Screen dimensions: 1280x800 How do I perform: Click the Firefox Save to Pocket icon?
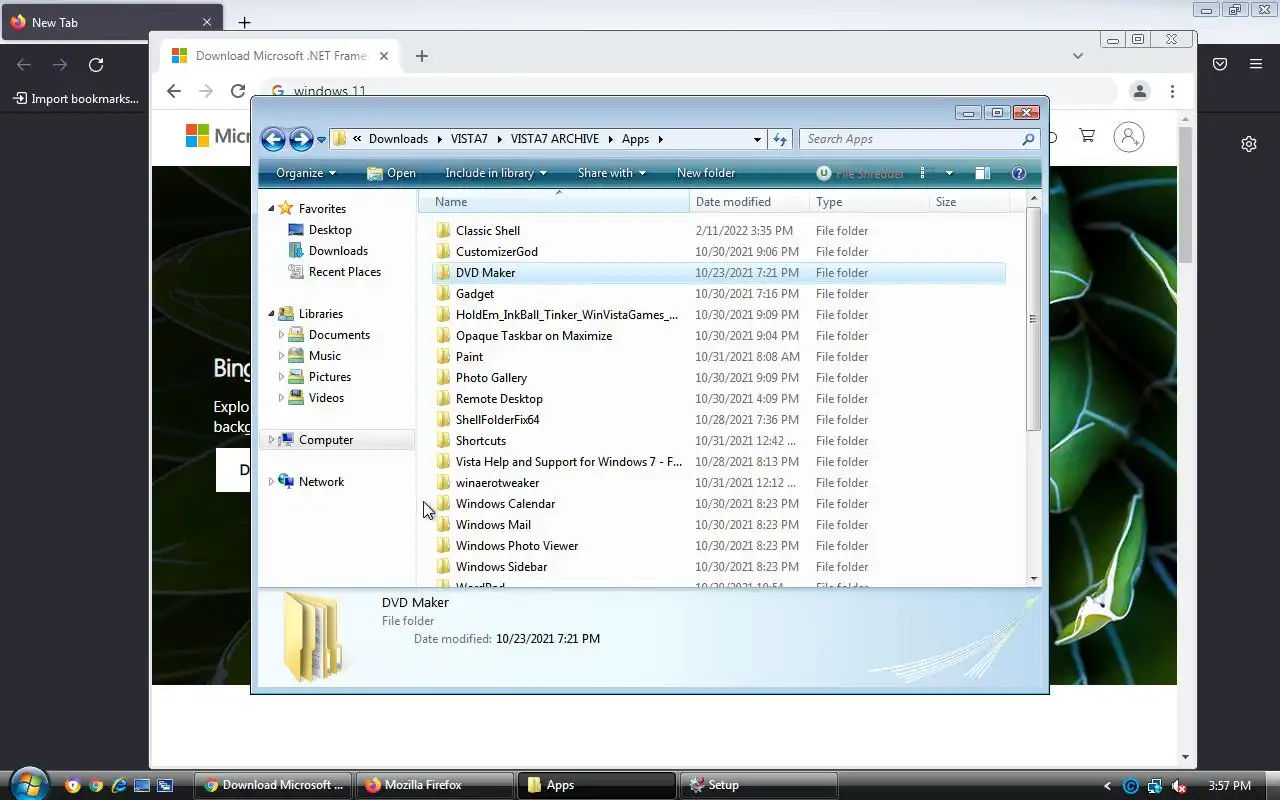point(1220,64)
